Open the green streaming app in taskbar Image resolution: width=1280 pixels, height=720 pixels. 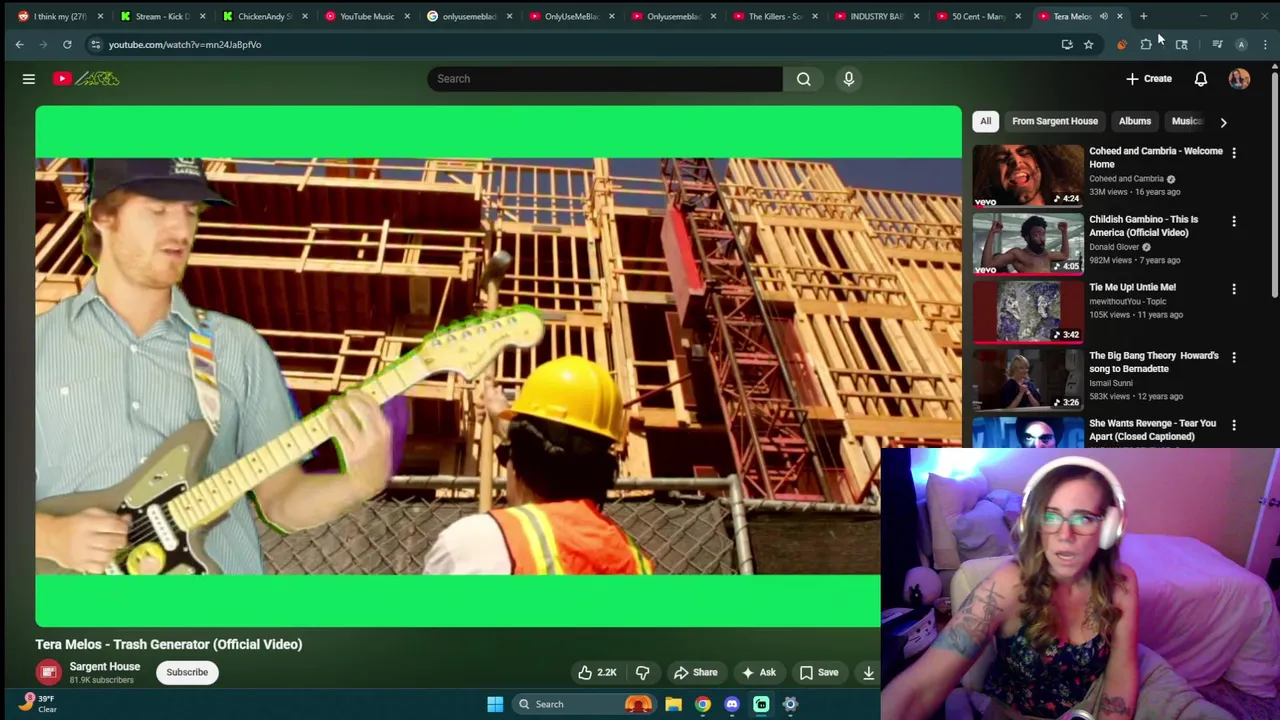pyautogui.click(x=761, y=704)
